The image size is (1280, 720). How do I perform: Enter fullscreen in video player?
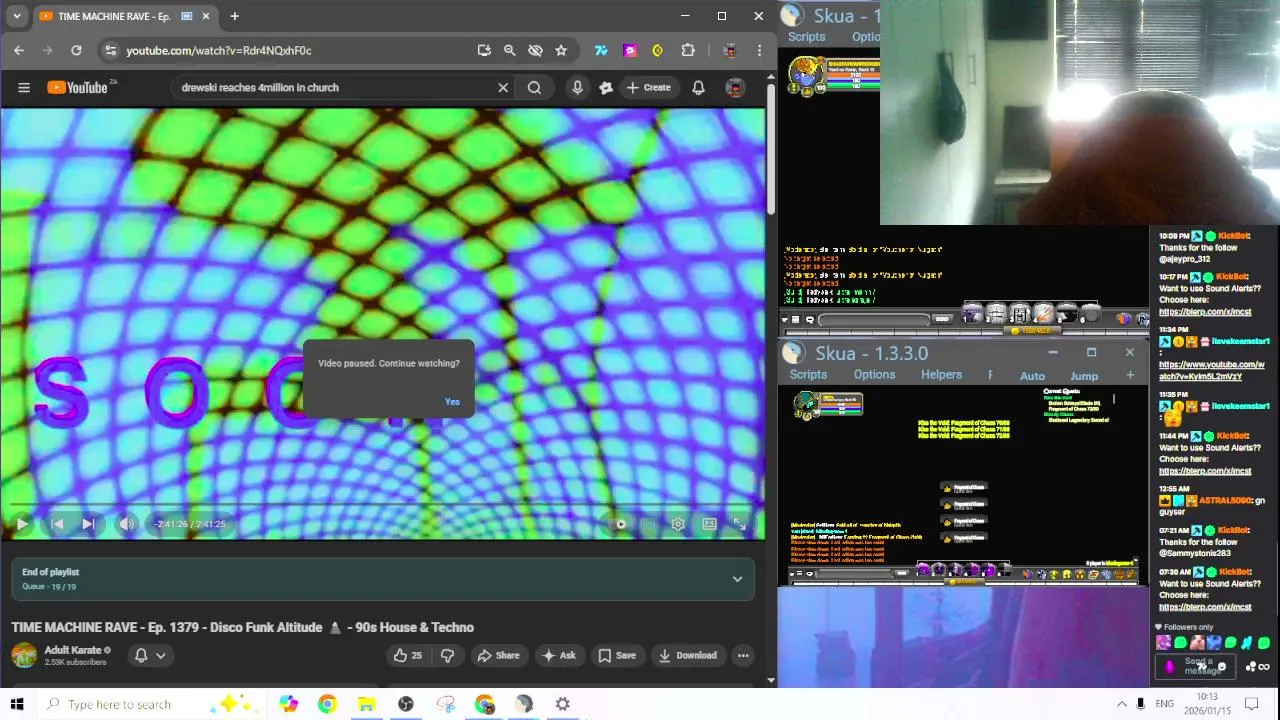739,524
